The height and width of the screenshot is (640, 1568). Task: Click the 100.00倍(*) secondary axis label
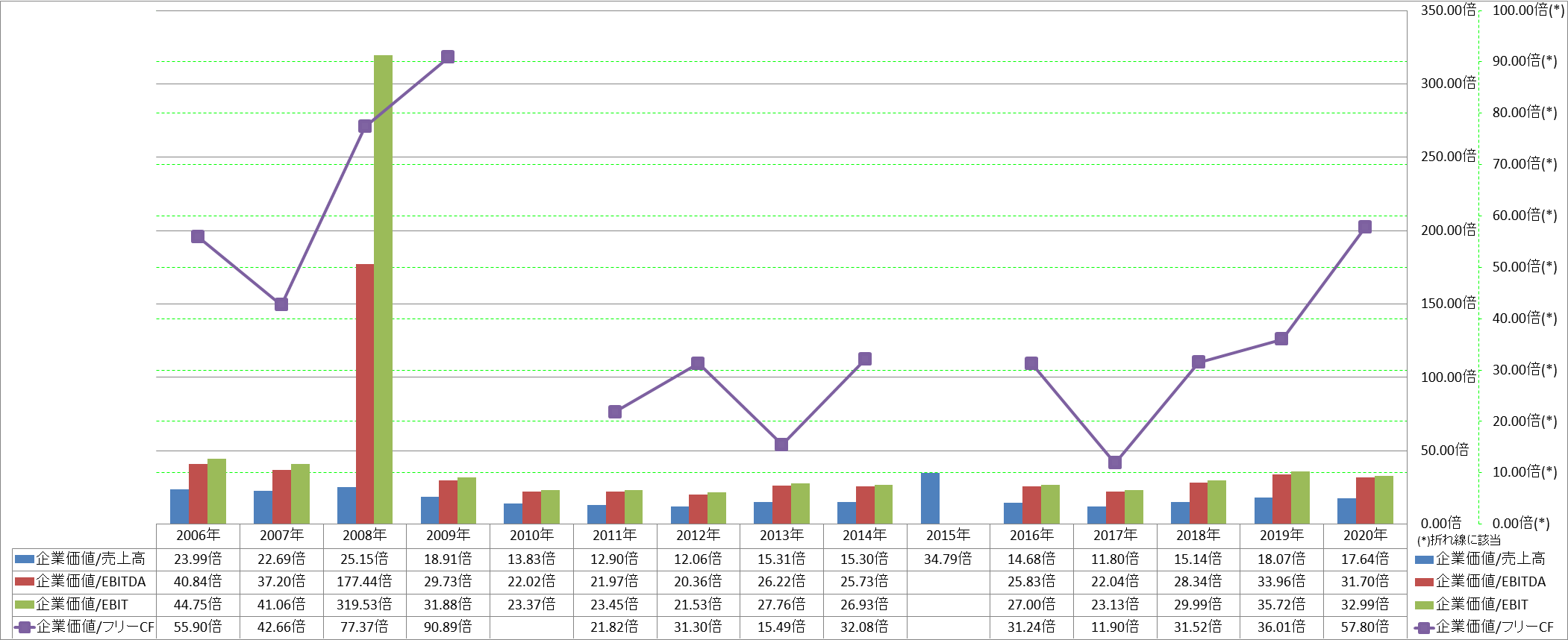pos(1528,10)
